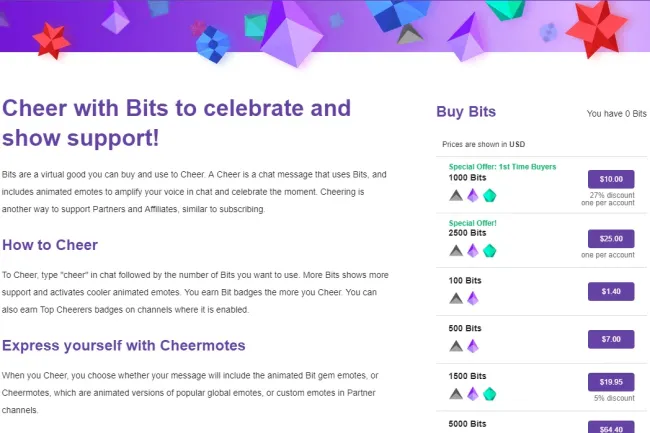Select the gray gem under 500 Bits
650x433 pixels.
coord(456,346)
